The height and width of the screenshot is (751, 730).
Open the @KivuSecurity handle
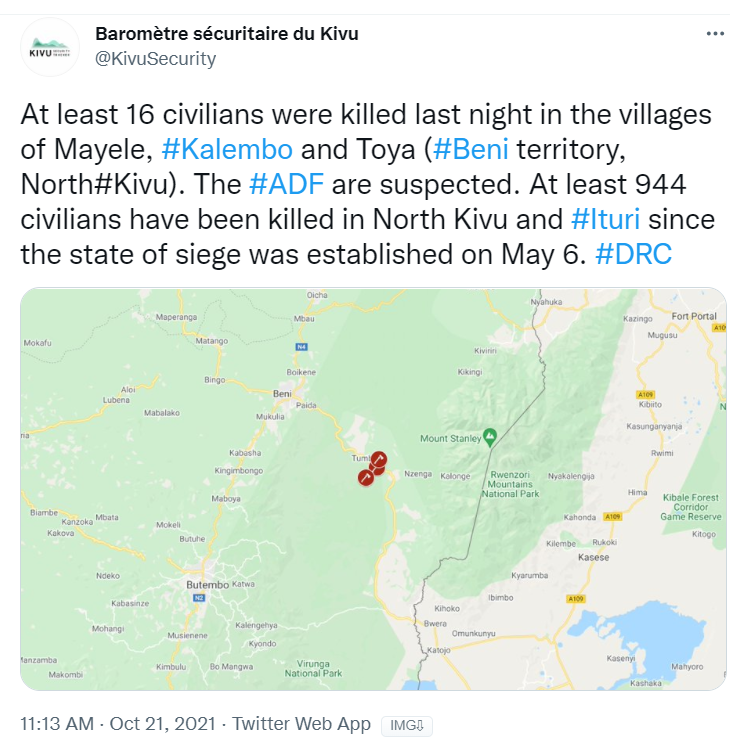coord(155,58)
